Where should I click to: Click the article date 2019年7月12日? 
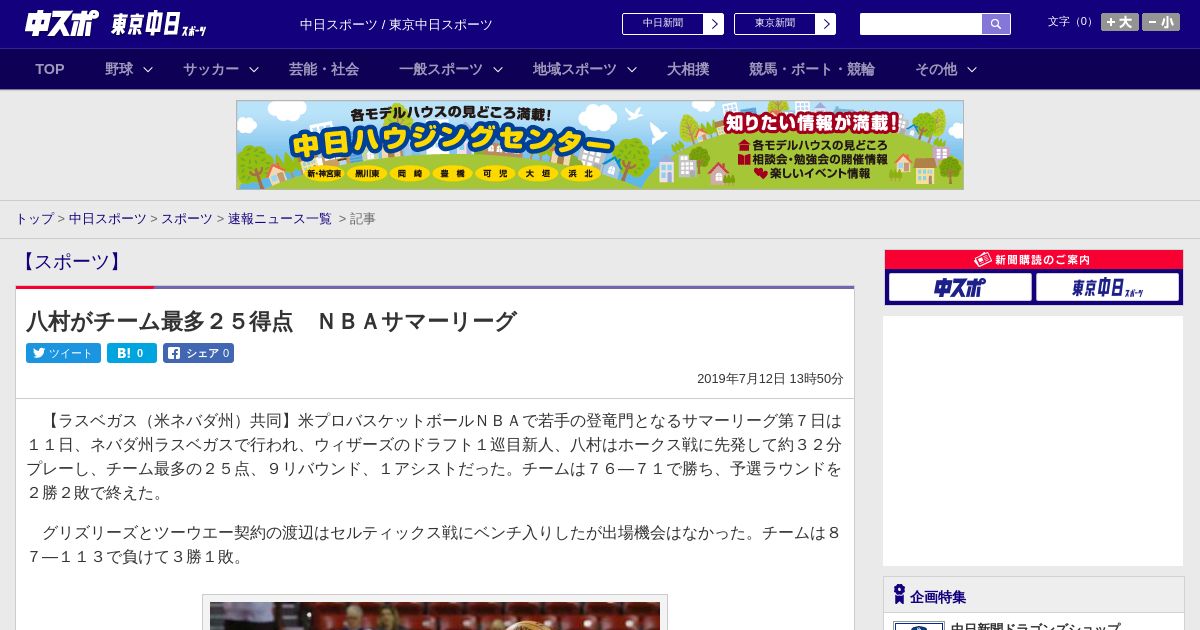(x=770, y=379)
